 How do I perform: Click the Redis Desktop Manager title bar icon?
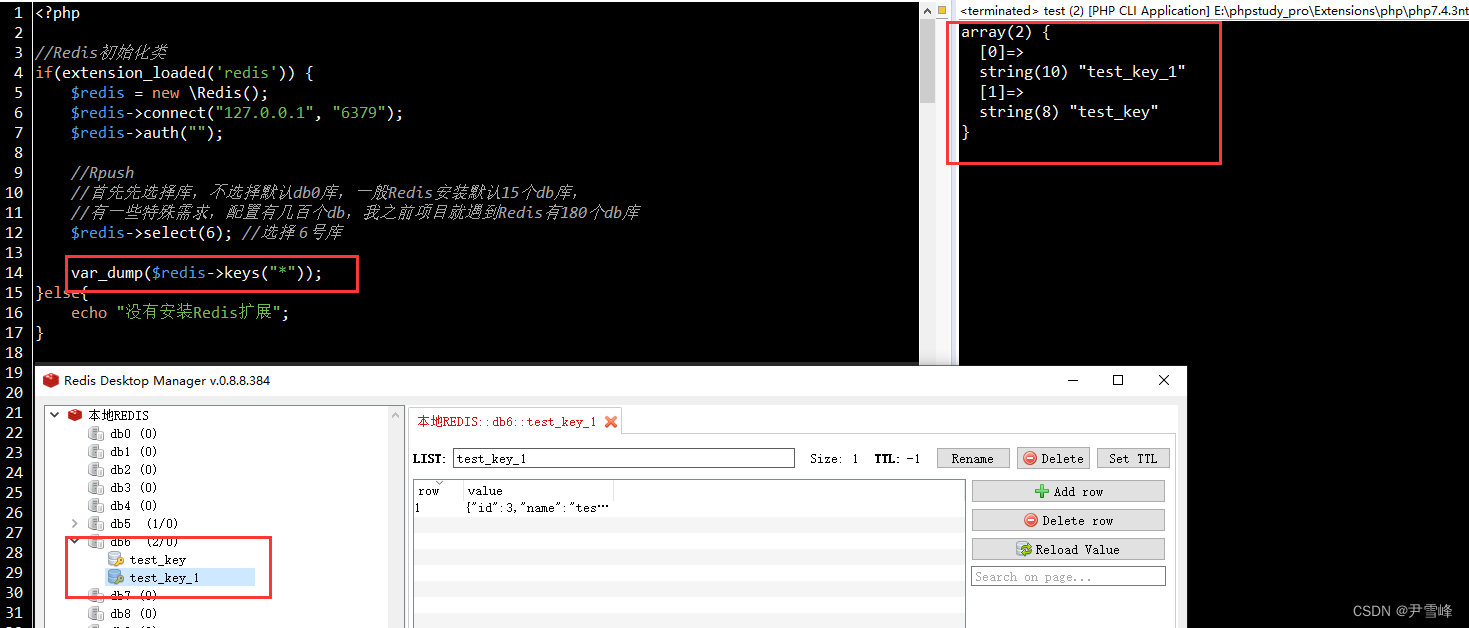click(x=51, y=380)
